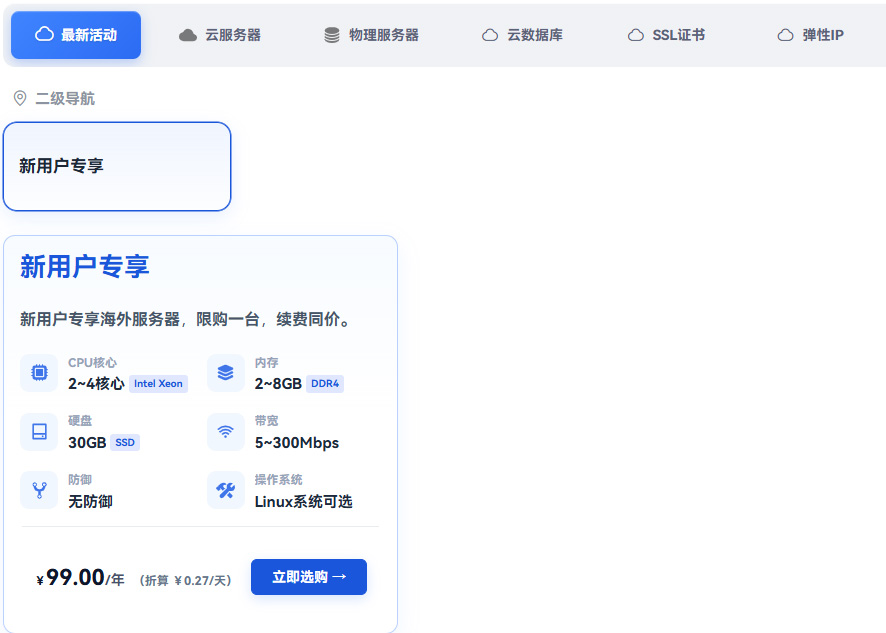Click the ¥99.00/年 price
The width and height of the screenshot is (886, 633).
80,578
